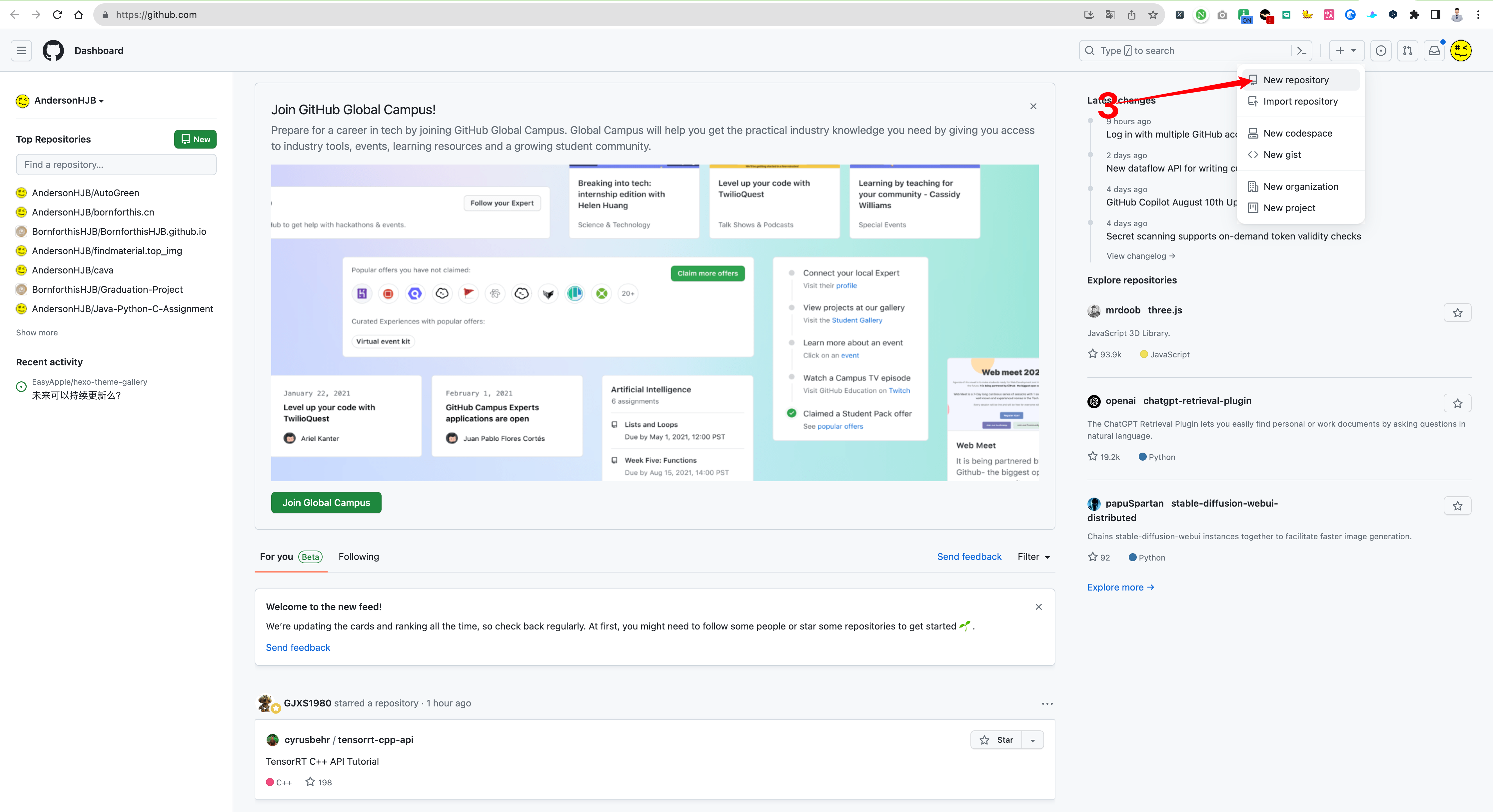
Task: Select New project menu item
Action: [1301, 208]
